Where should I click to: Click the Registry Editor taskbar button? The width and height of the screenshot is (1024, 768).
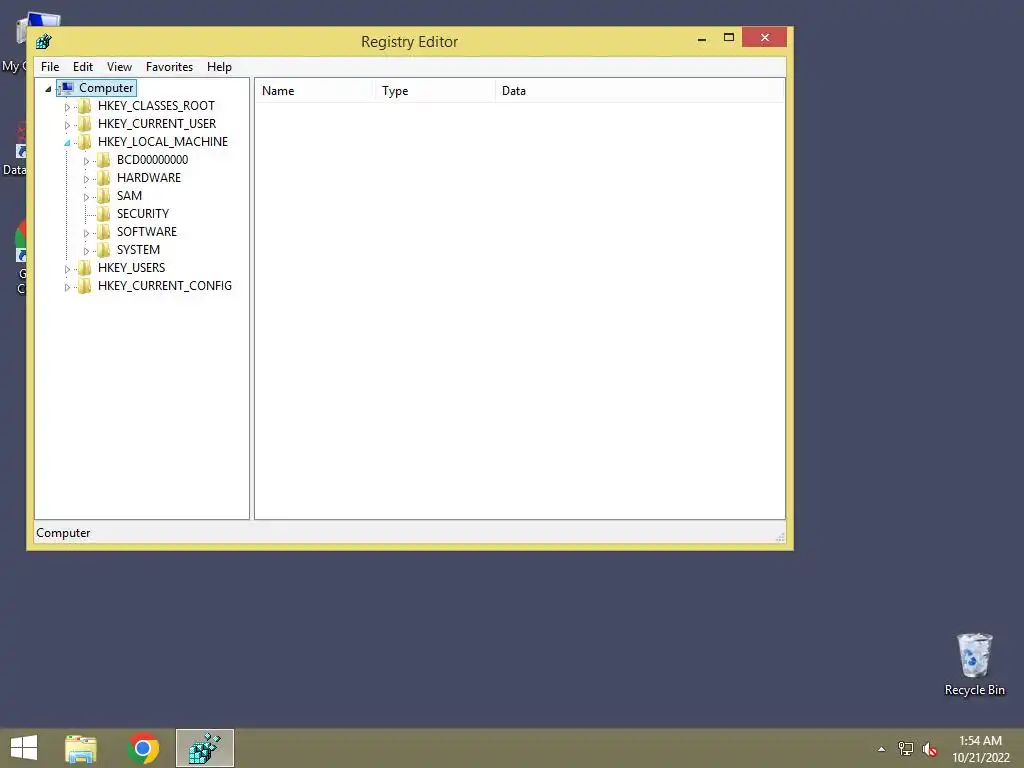point(205,748)
